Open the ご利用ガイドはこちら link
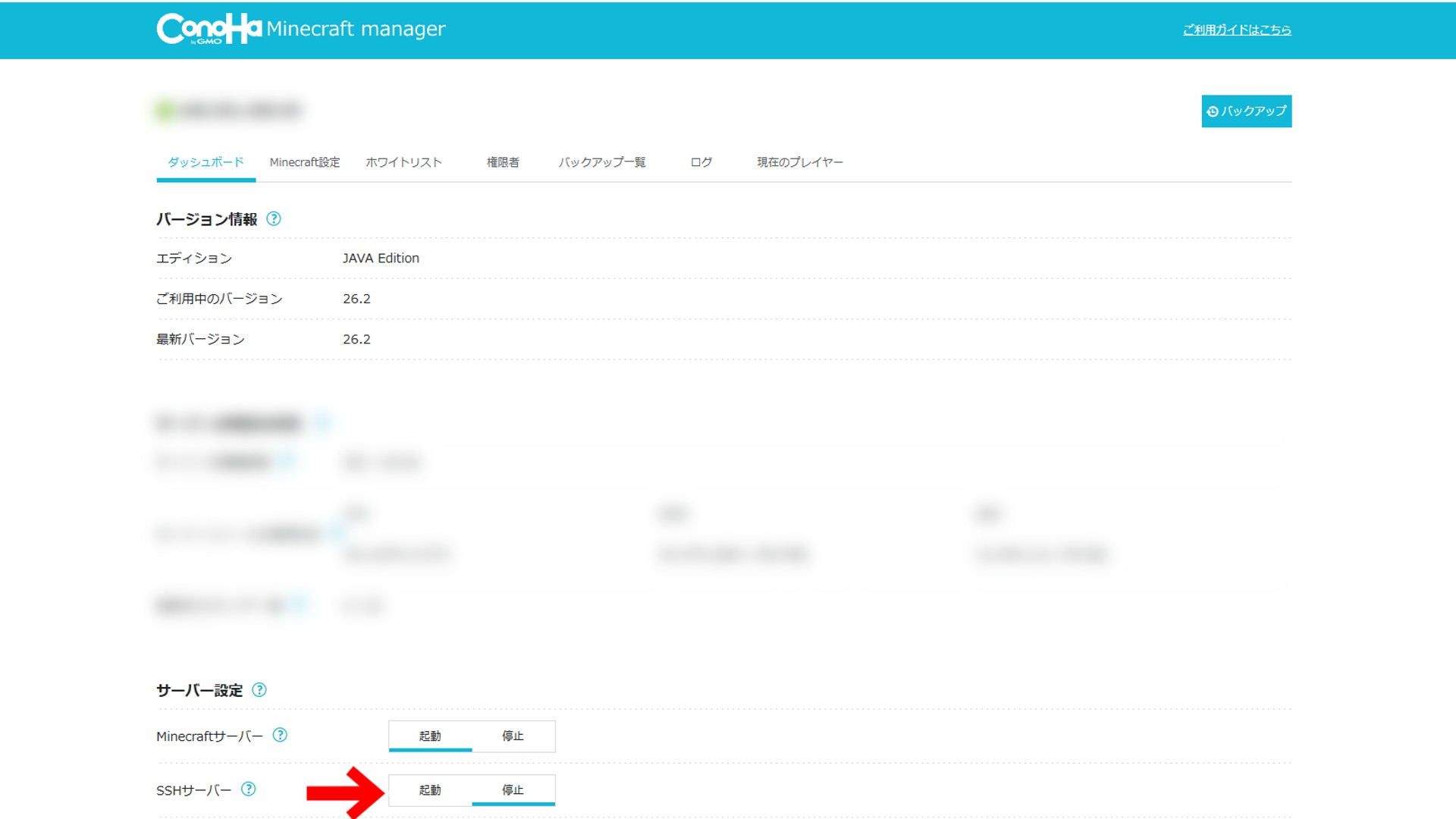 pyautogui.click(x=1237, y=30)
